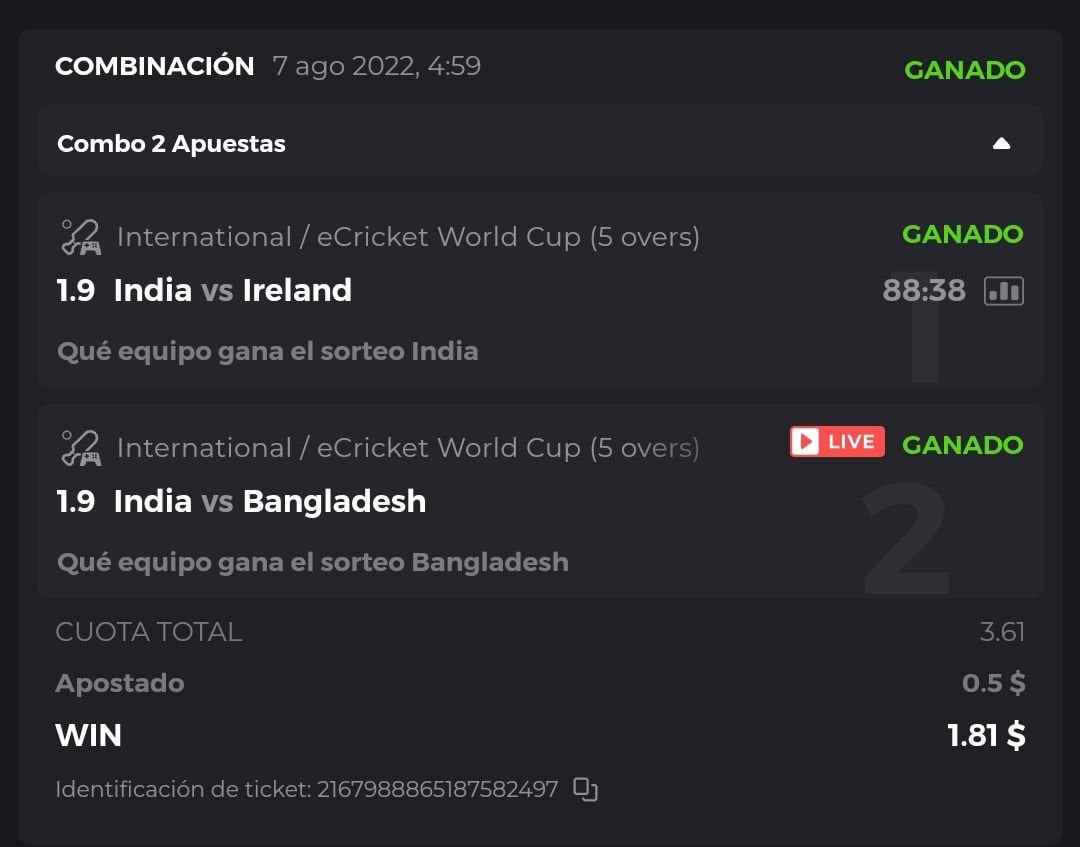
Task: Click the first bet's eCricket World Cup league
Action: tap(408, 237)
